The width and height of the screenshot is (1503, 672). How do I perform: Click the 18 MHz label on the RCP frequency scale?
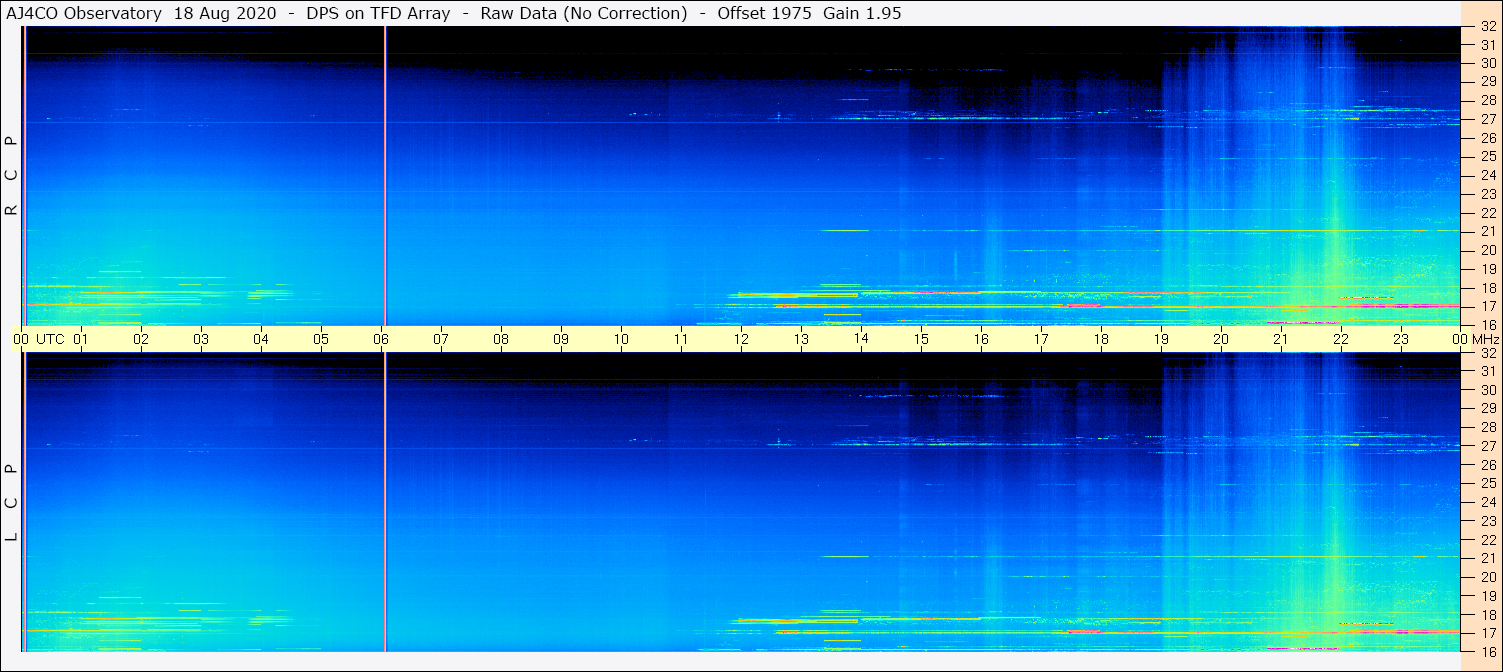point(1487,287)
